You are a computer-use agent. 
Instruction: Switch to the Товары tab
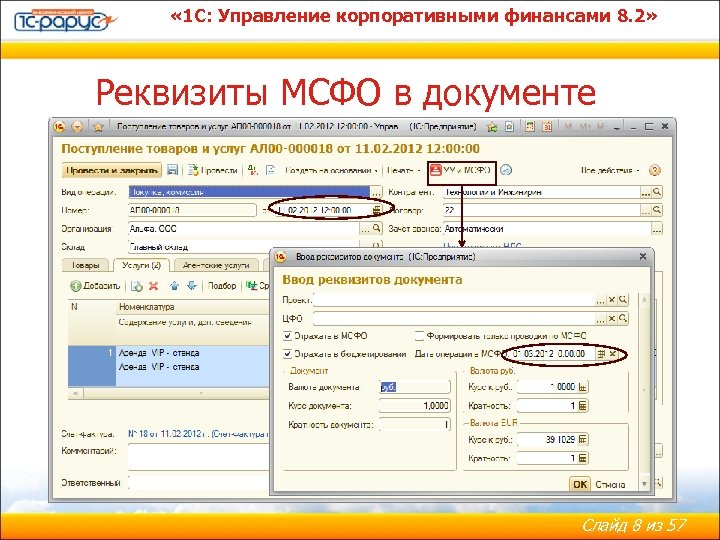(85, 265)
